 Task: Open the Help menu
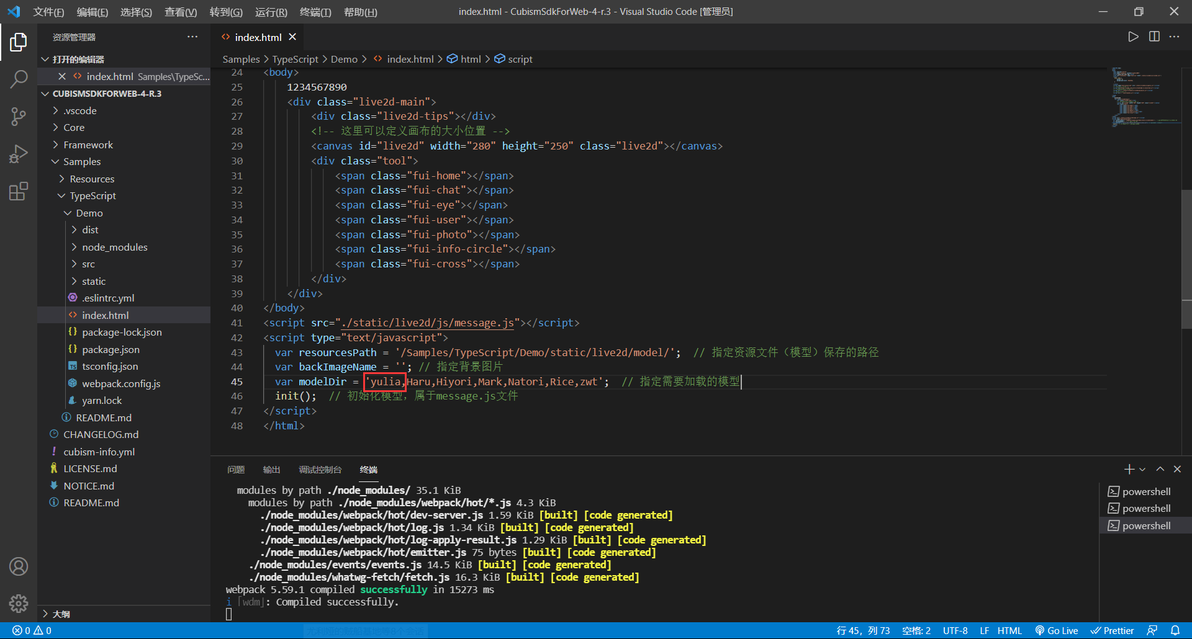pos(360,12)
